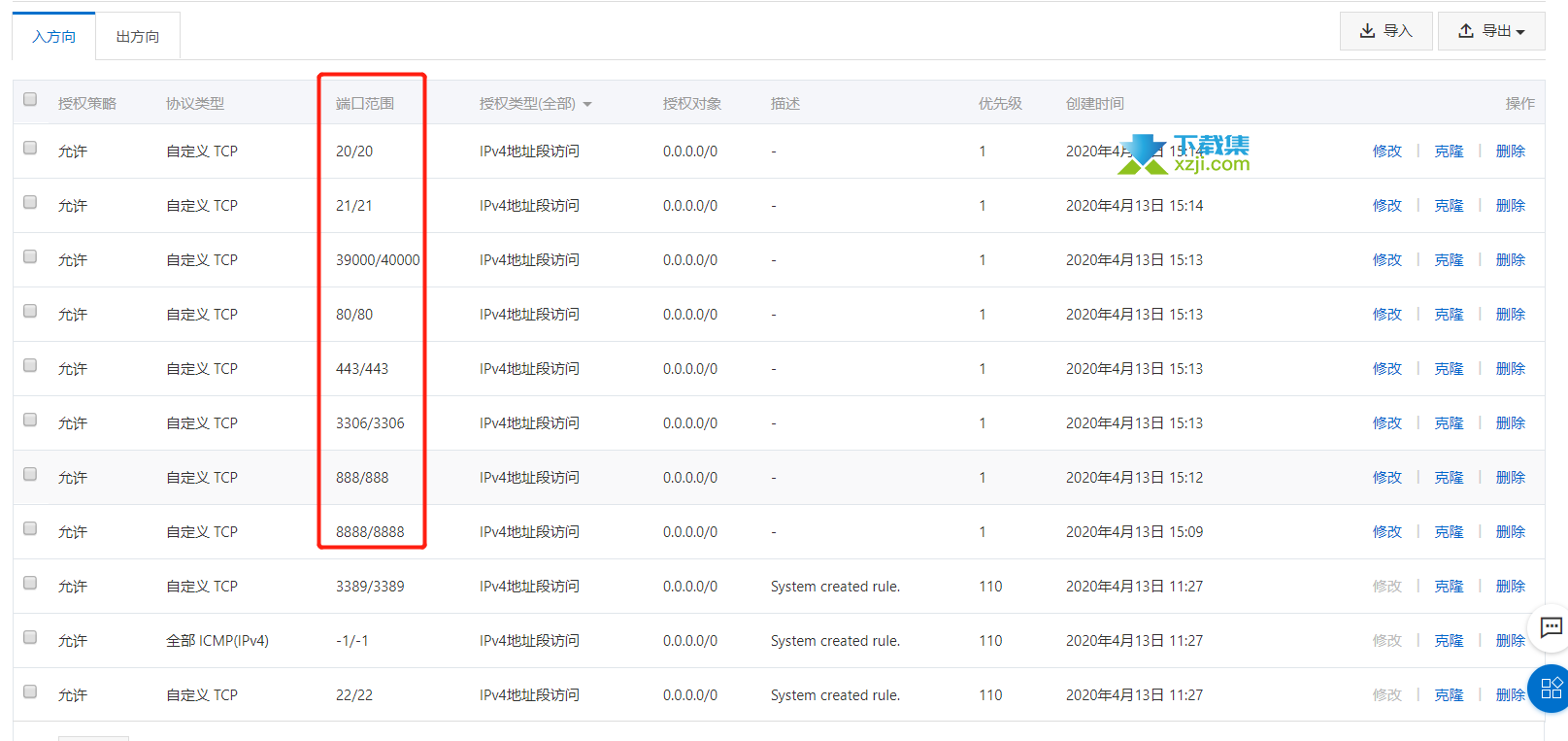1568x741 pixels.
Task: Tick checkbox for port 3389/3389 rule
Action: (x=30, y=583)
